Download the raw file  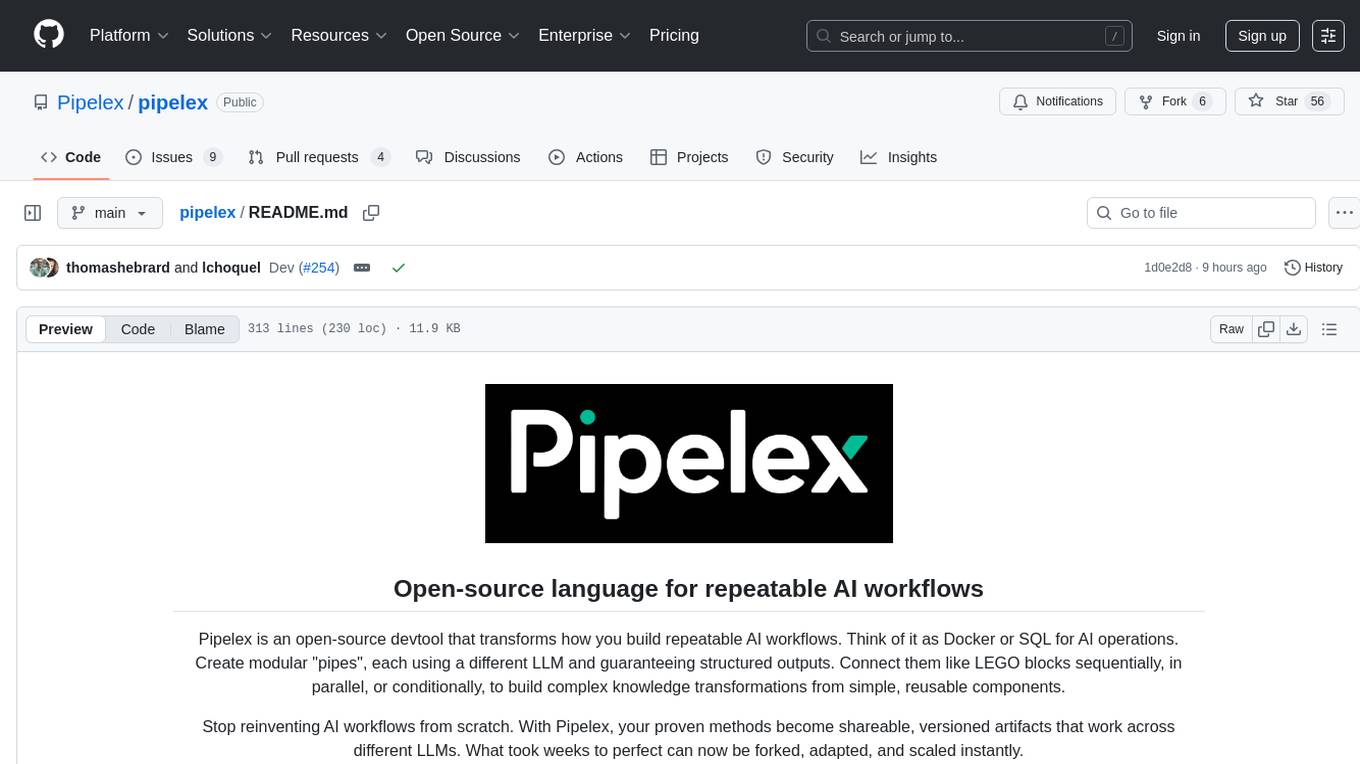[x=1294, y=329]
